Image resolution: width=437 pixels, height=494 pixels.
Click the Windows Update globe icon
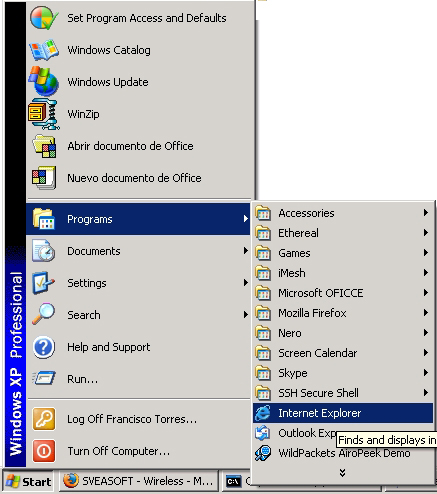pyautogui.click(x=44, y=82)
